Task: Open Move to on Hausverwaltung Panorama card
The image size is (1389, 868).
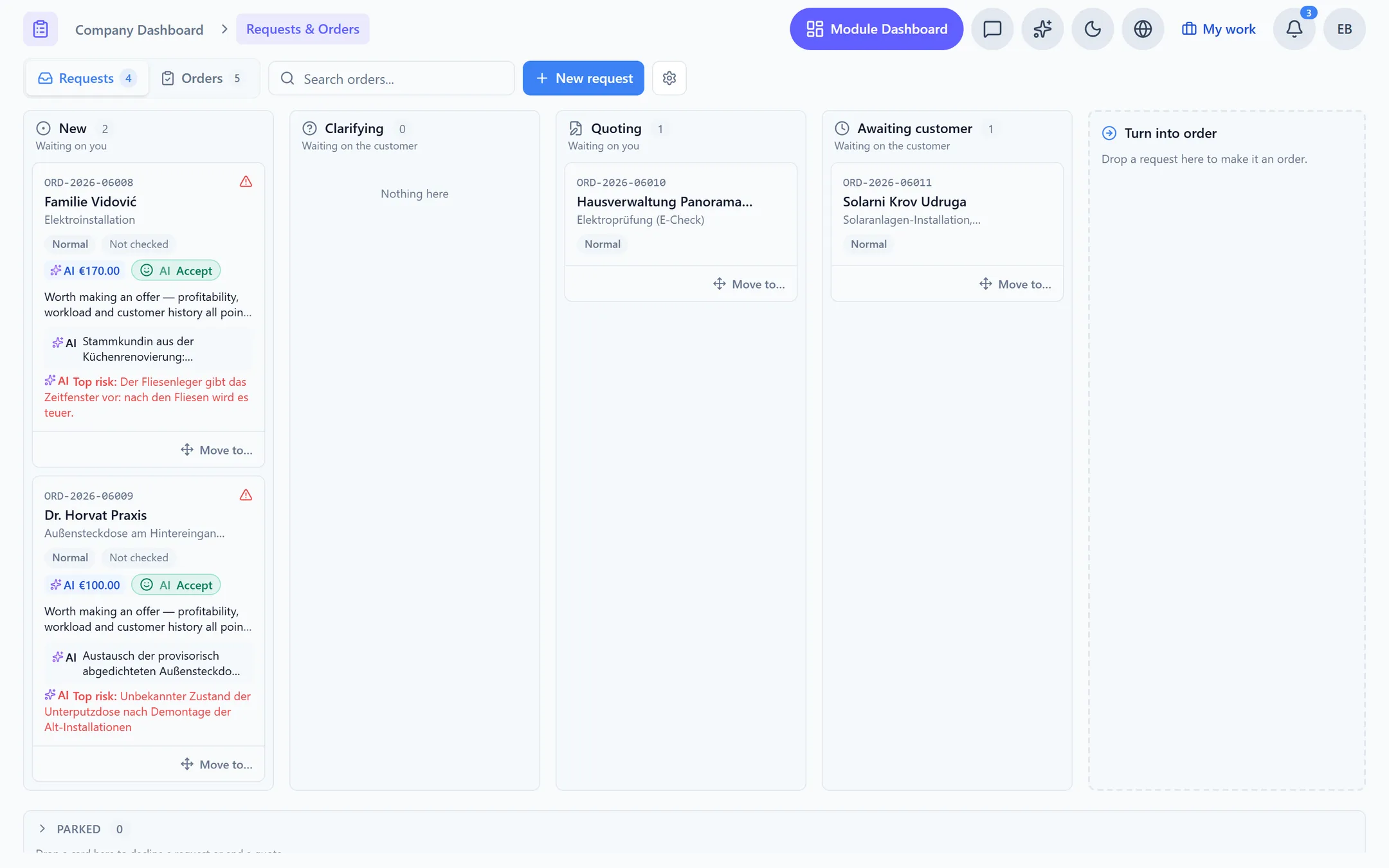Action: pos(749,284)
